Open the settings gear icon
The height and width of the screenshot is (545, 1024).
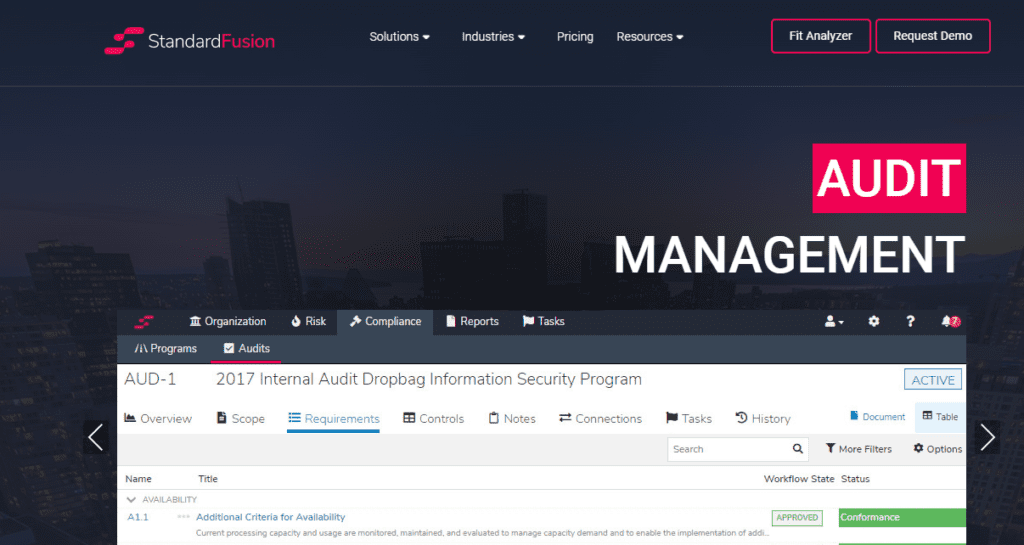874,321
